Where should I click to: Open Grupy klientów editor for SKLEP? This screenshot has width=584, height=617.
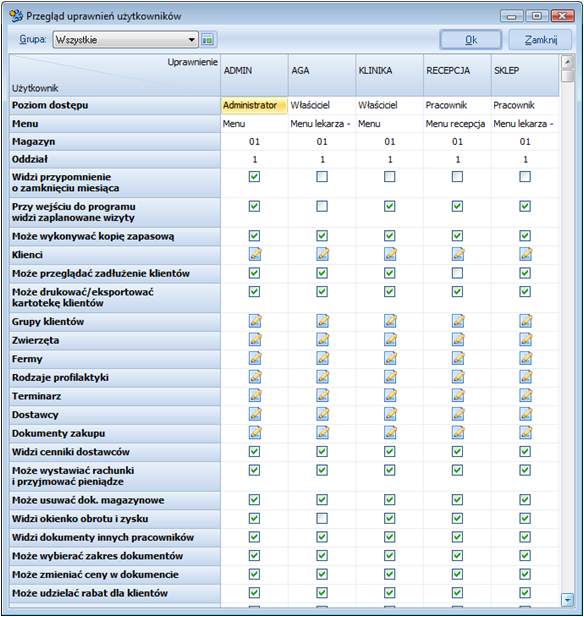pyautogui.click(x=525, y=321)
